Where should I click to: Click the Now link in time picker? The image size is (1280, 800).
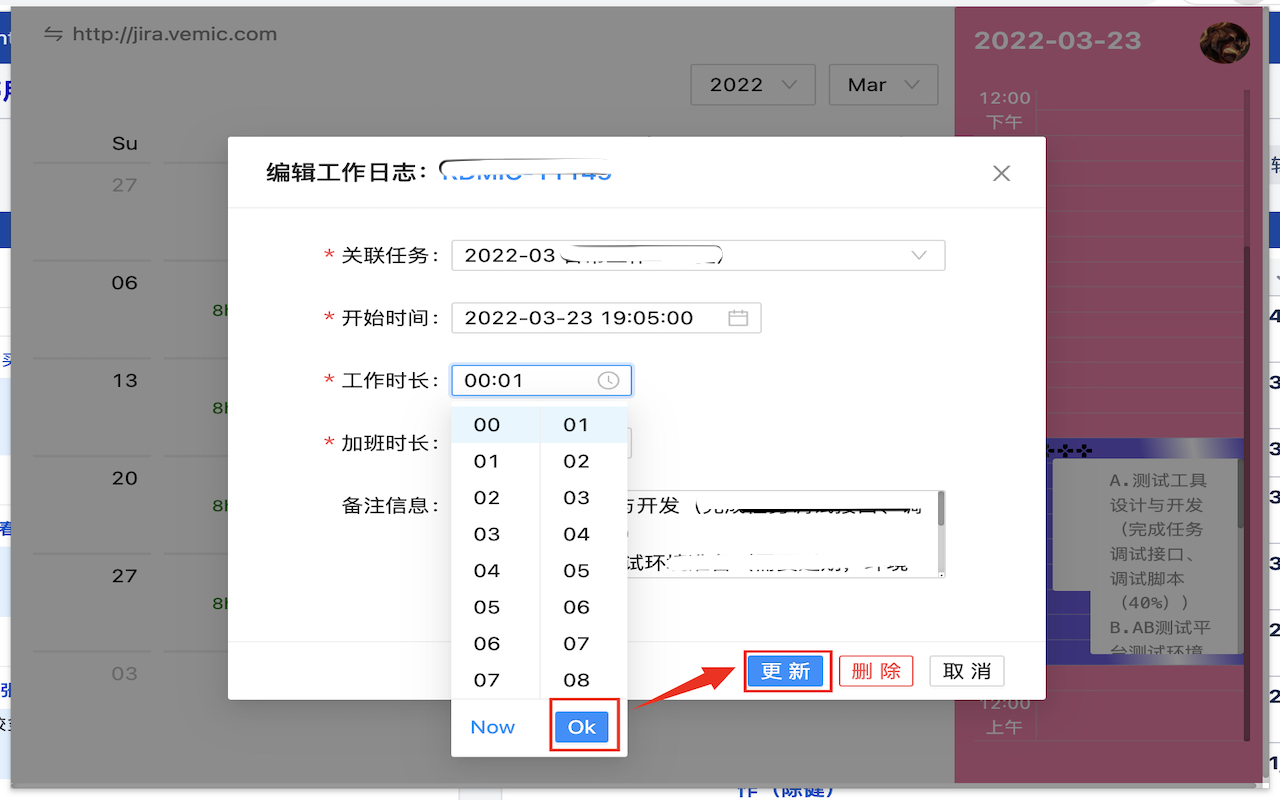click(x=492, y=727)
